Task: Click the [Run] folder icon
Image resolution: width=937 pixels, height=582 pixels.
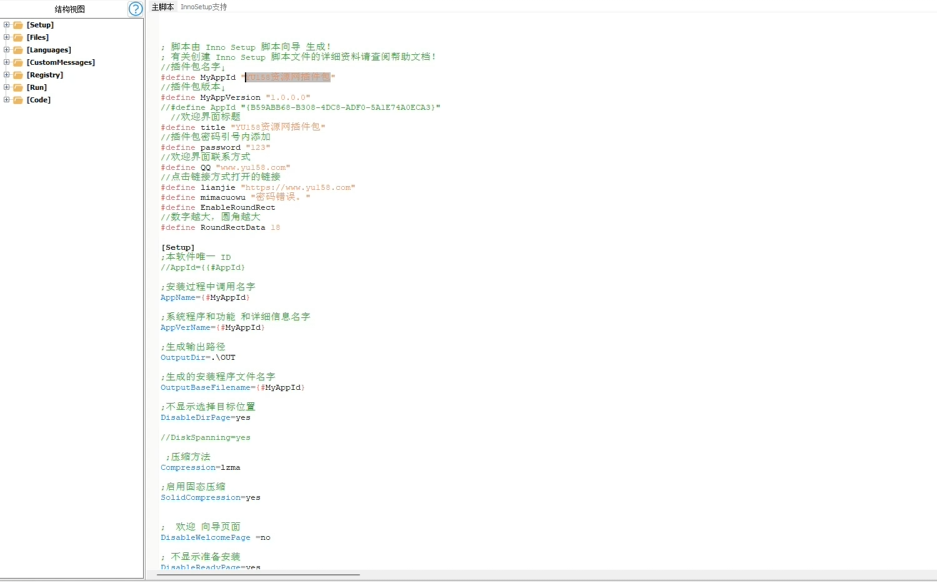Action: coord(18,87)
